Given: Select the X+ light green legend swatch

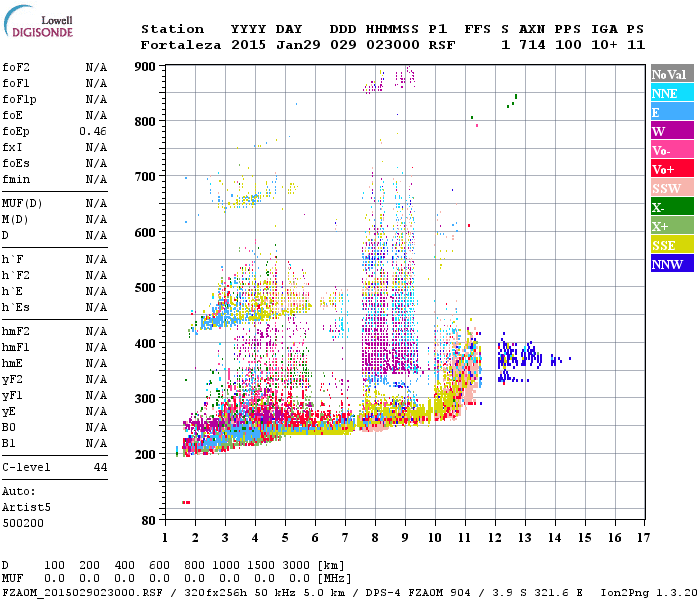Looking at the screenshot, I should (672, 226).
